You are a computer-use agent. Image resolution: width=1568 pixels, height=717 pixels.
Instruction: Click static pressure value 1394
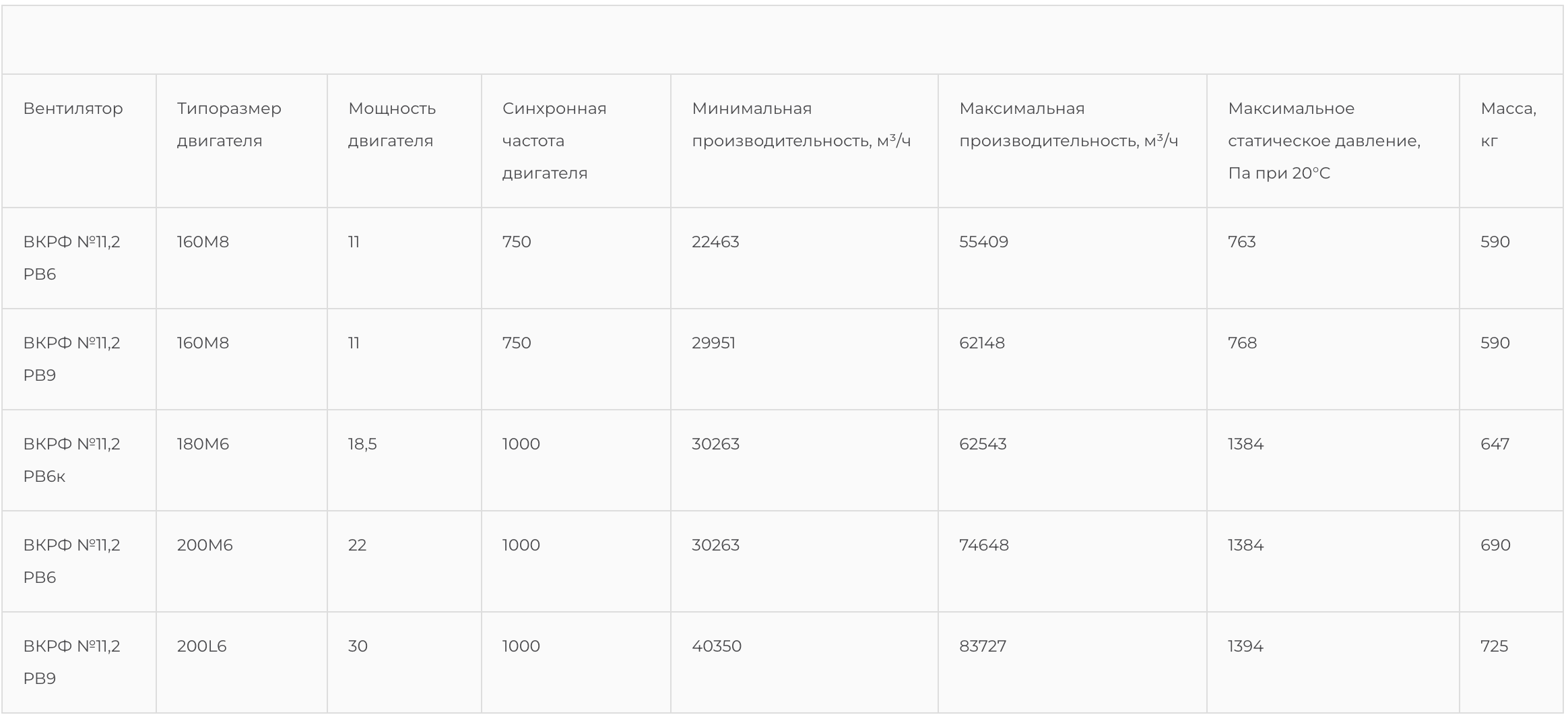click(x=1245, y=646)
